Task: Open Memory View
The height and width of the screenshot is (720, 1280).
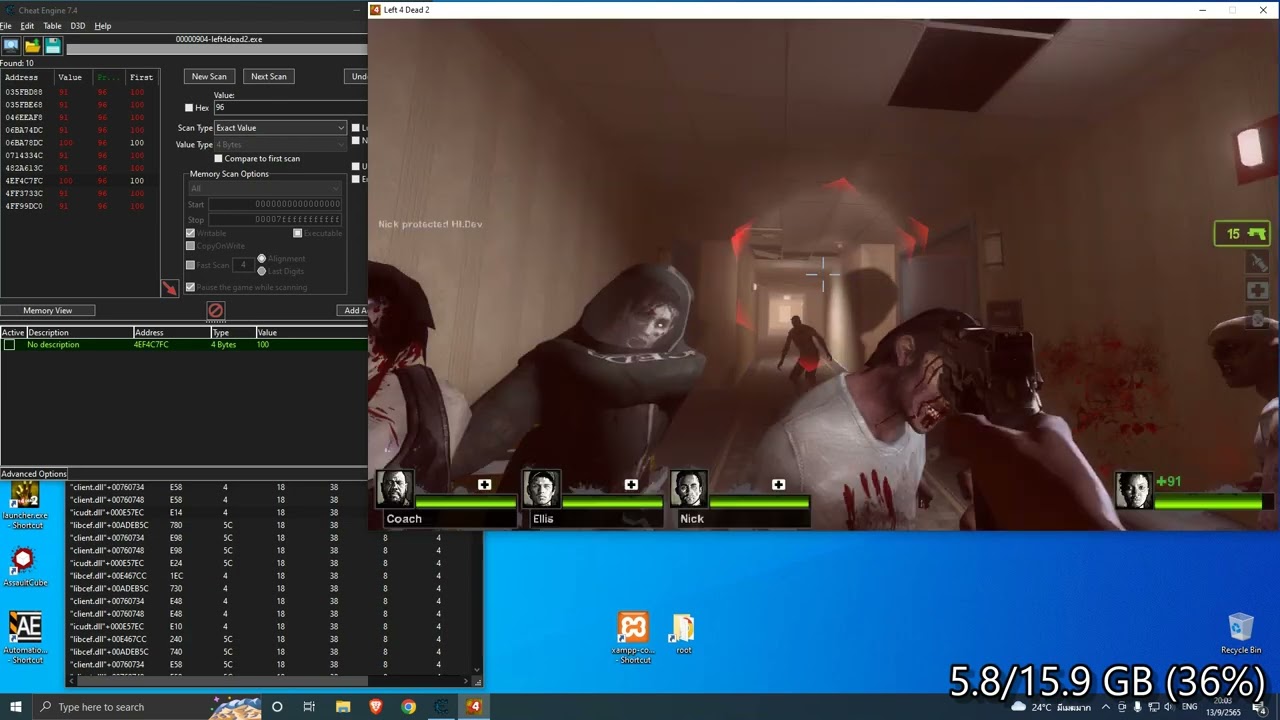Action: pyautogui.click(x=48, y=310)
